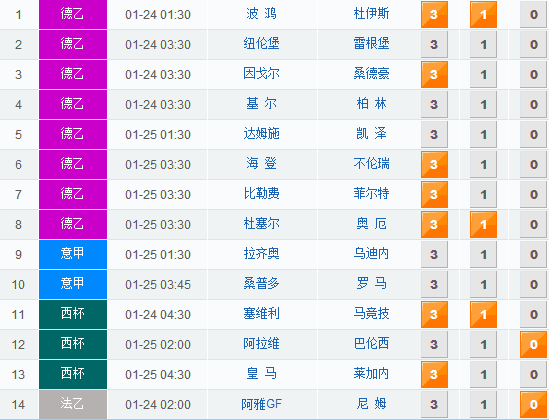Image resolution: width=549 pixels, height=420 pixels.
Task: Click the grey 法乙 league badge
Action: (73, 404)
